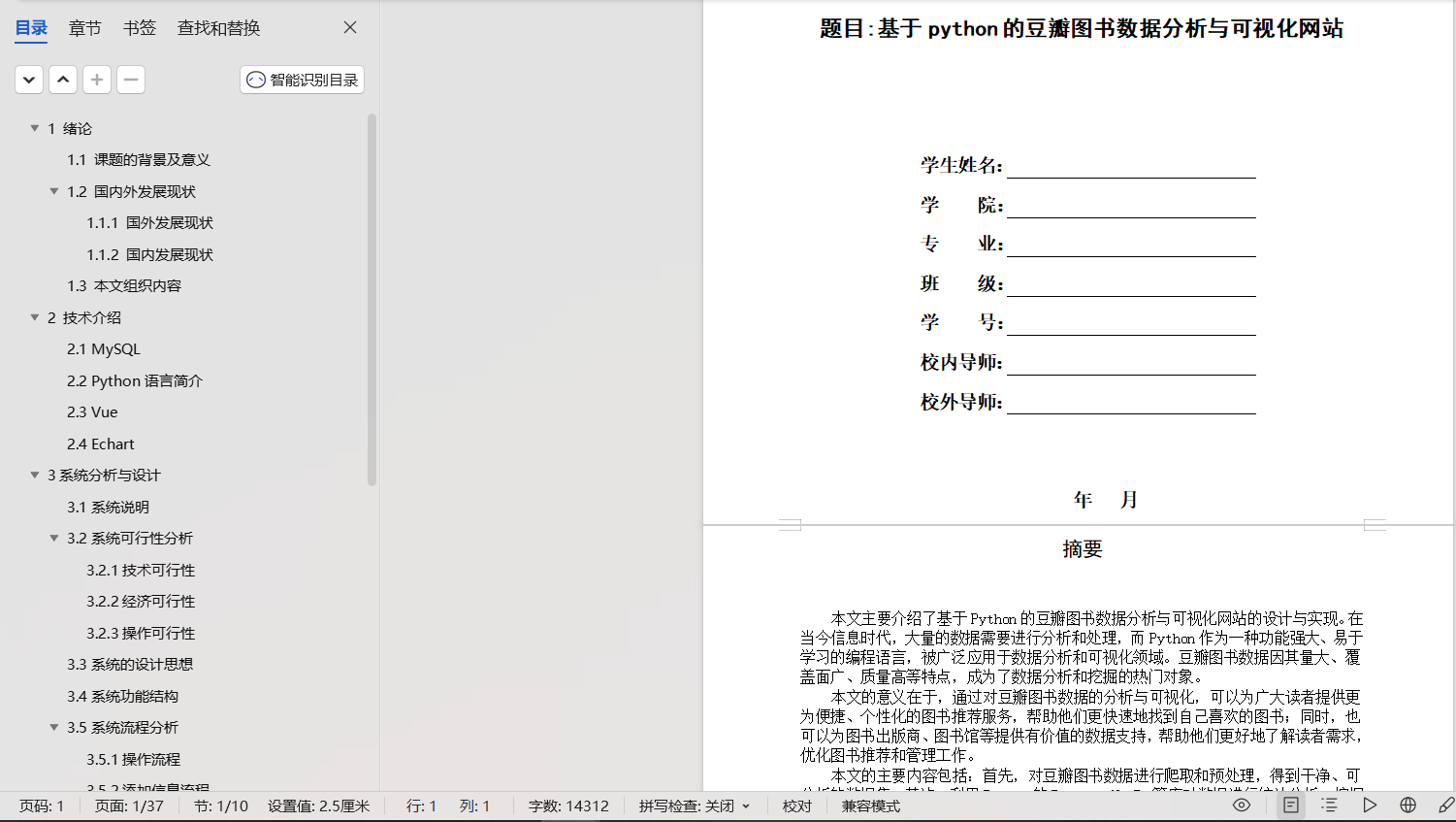Collapse the 2 技术介绍 node arrow
Image resolution: width=1456 pixels, height=822 pixels.
35,317
